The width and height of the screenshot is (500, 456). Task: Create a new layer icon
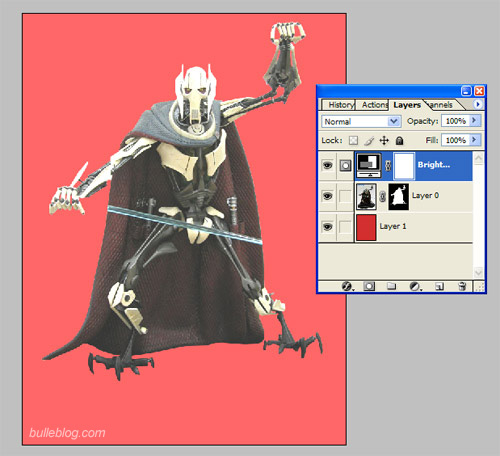439,286
